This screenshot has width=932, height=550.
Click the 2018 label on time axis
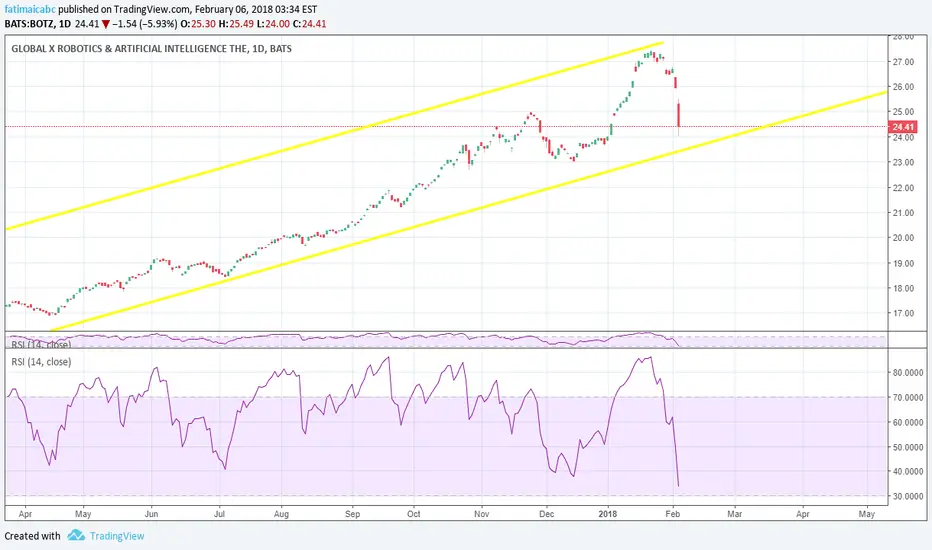tap(607, 514)
